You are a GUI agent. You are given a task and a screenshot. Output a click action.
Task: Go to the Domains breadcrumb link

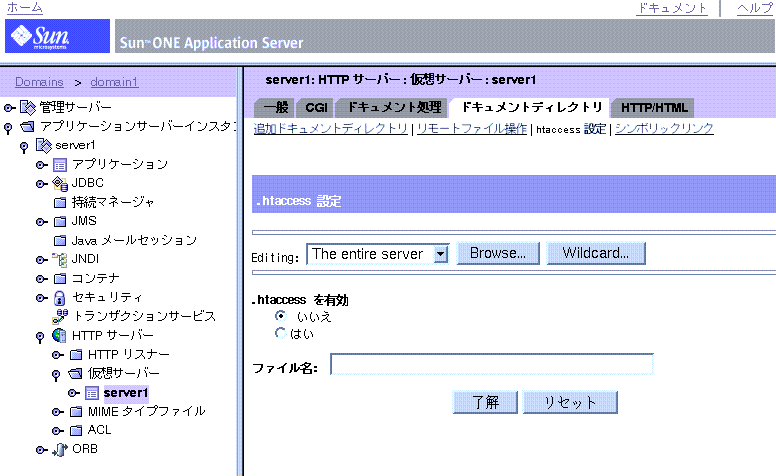[39, 82]
